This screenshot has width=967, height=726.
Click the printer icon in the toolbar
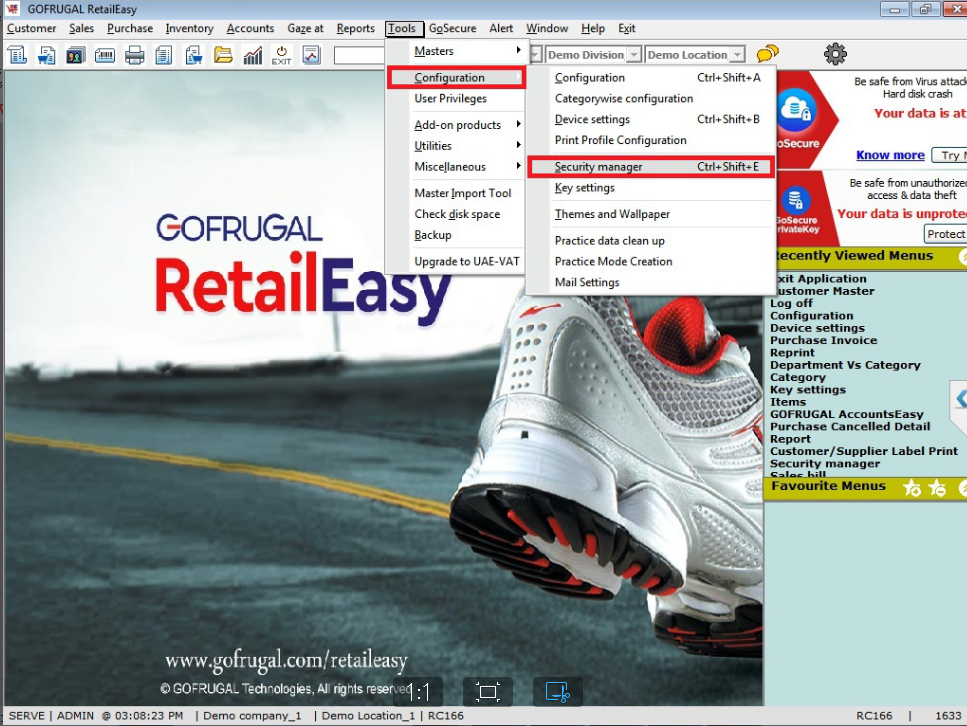click(x=134, y=55)
